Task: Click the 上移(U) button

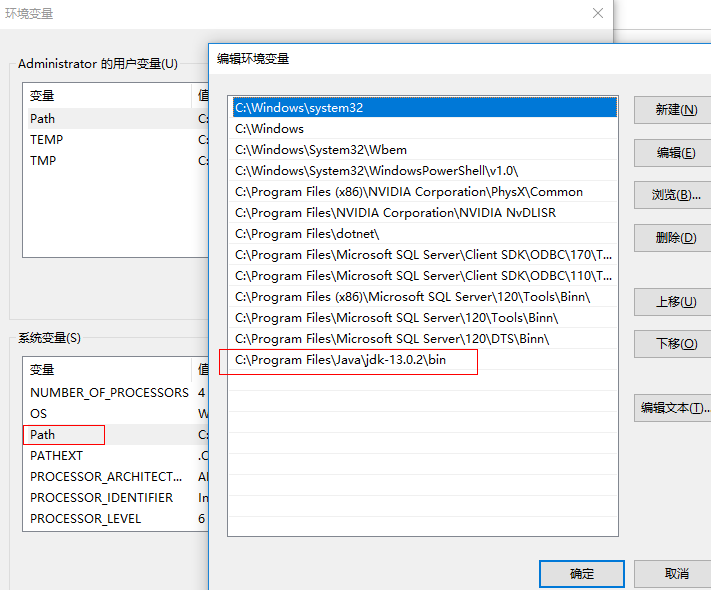Action: tap(672, 302)
